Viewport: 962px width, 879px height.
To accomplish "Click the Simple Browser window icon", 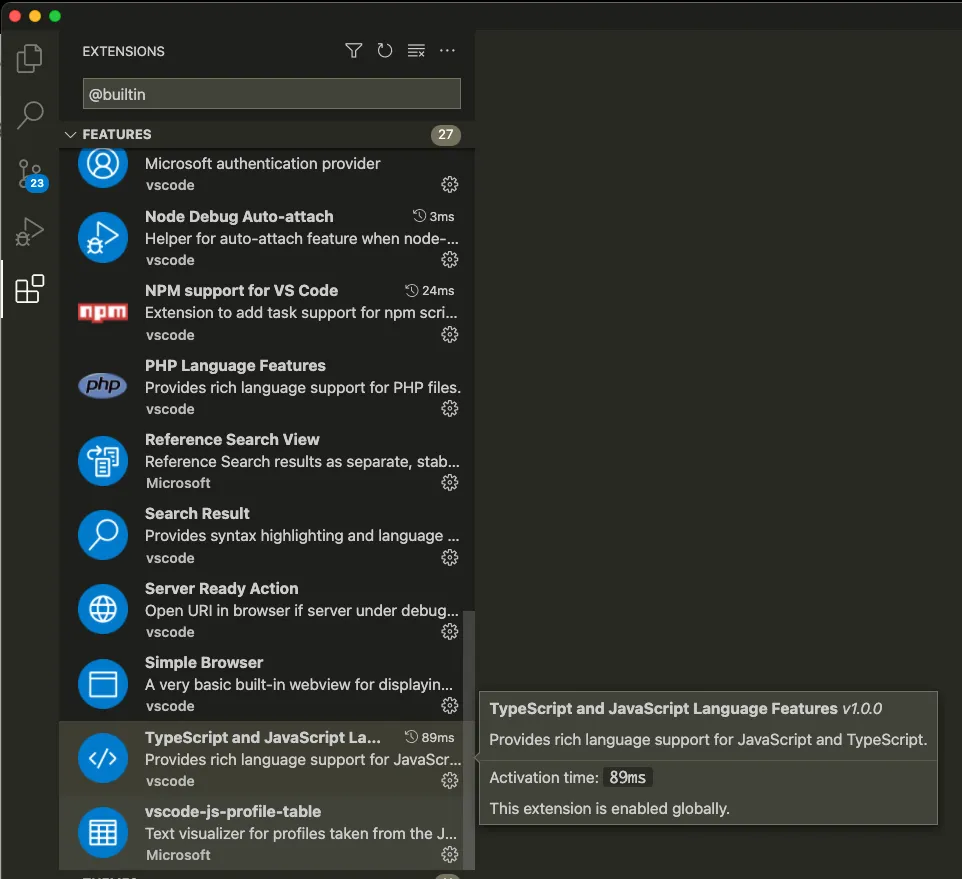I will click(103, 684).
